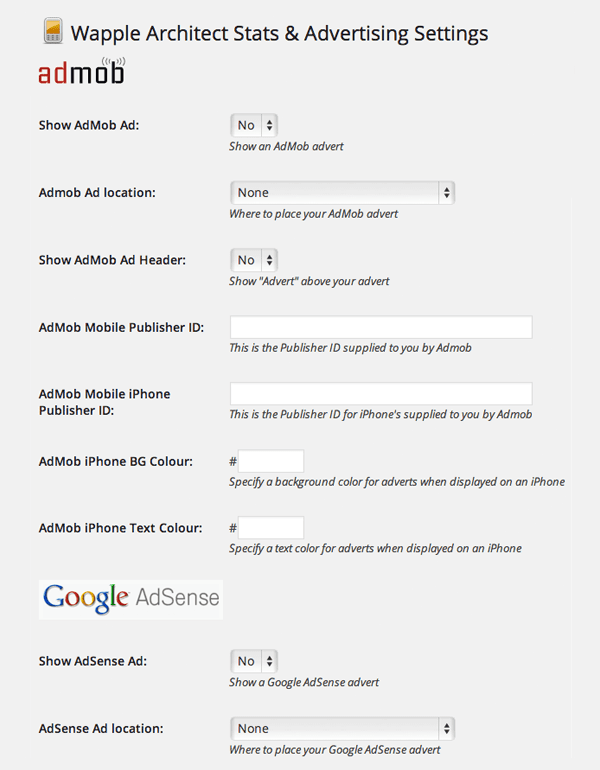This screenshot has width=600, height=770.
Task: Click the AdMob Mobile Publisher ID label
Action: click(x=121, y=327)
